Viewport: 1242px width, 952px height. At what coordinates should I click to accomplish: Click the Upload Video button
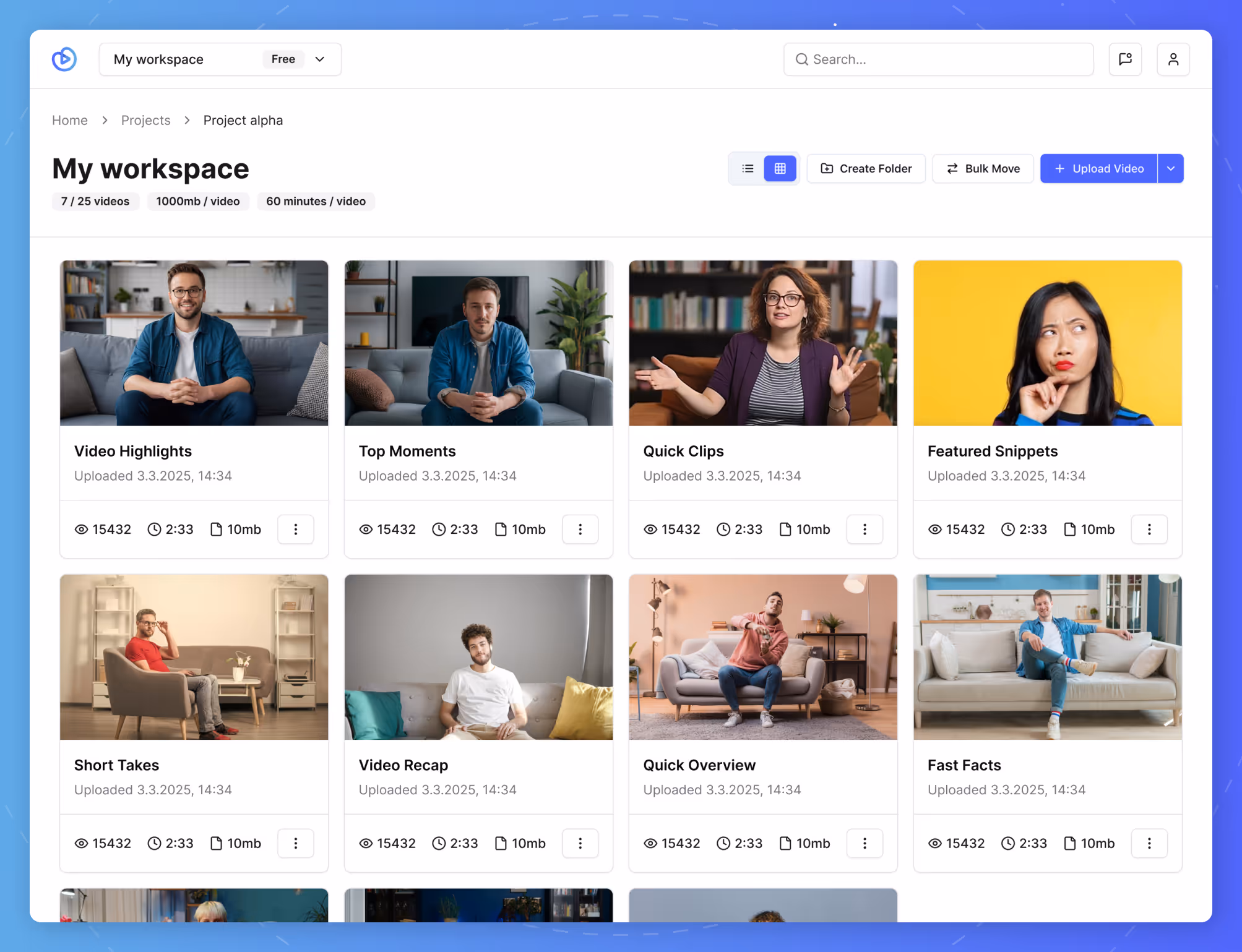pos(1098,168)
